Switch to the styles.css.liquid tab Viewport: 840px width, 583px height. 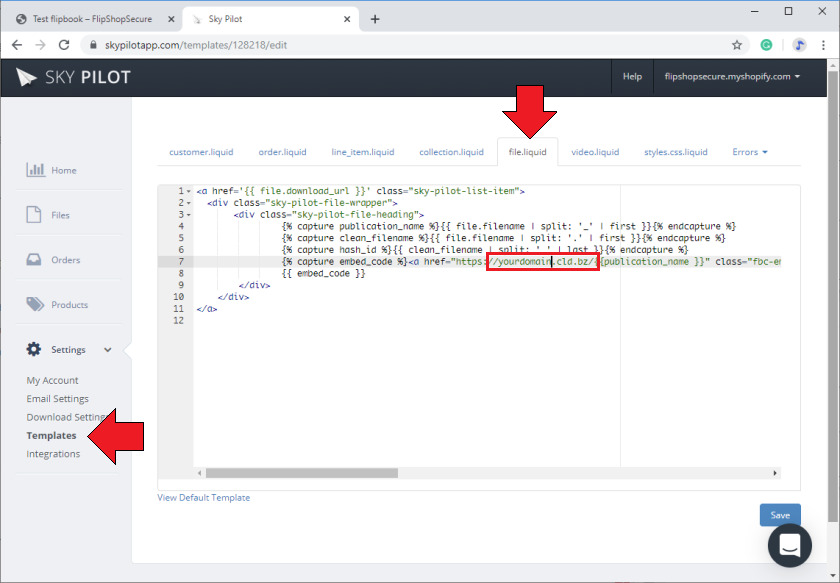tap(676, 152)
